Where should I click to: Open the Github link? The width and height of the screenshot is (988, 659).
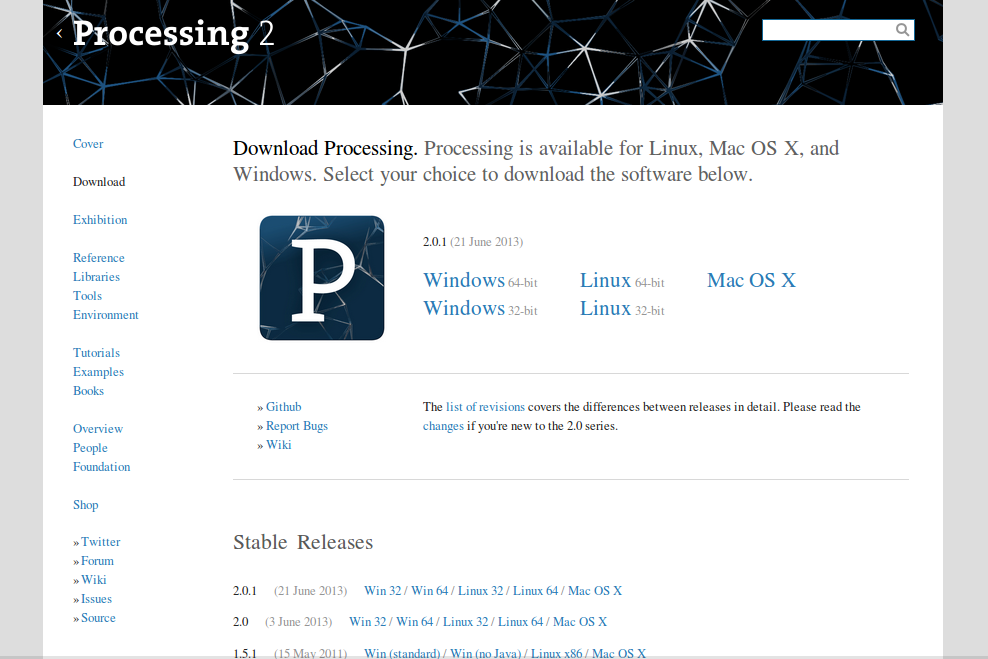[283, 407]
